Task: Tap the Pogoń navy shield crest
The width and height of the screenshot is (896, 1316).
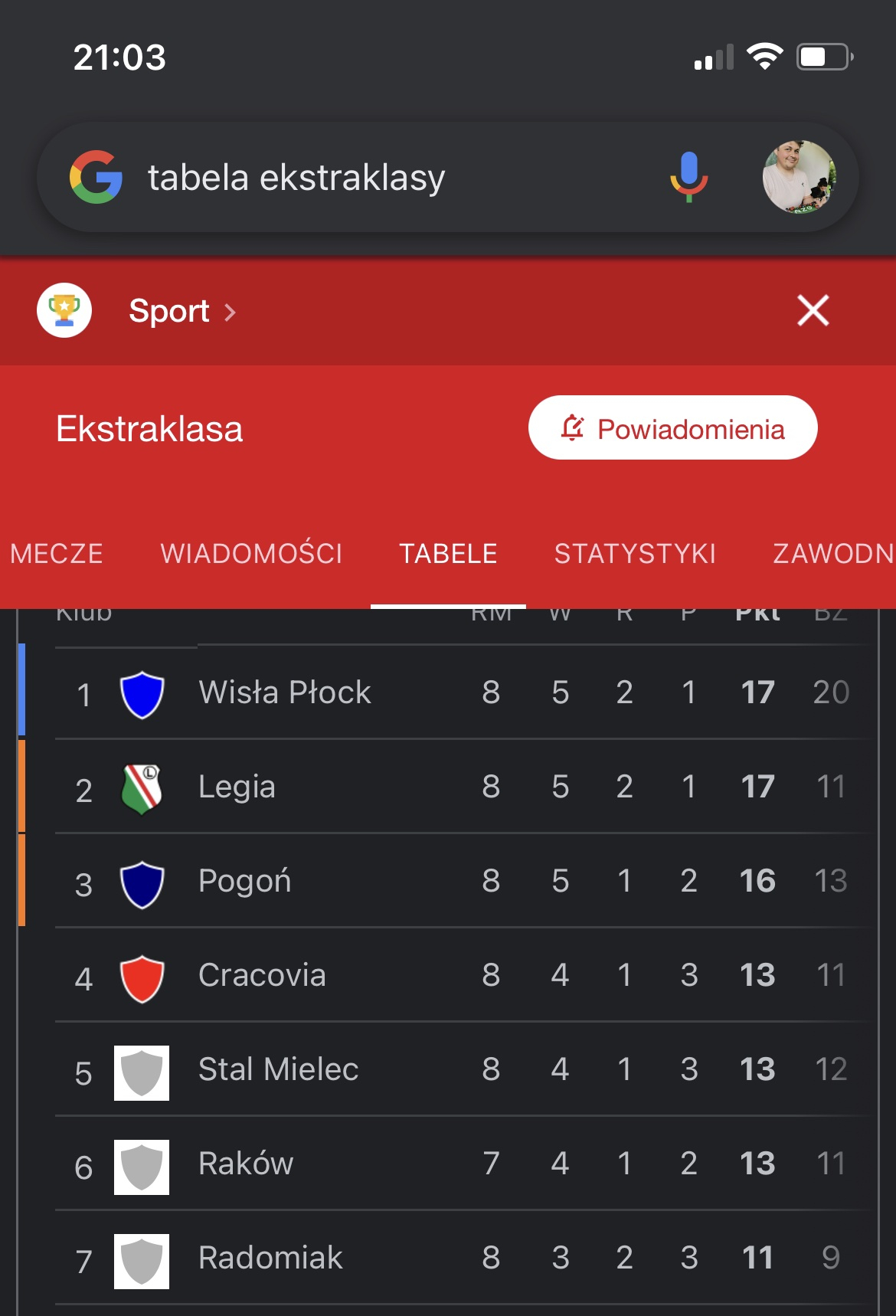Action: point(142,883)
